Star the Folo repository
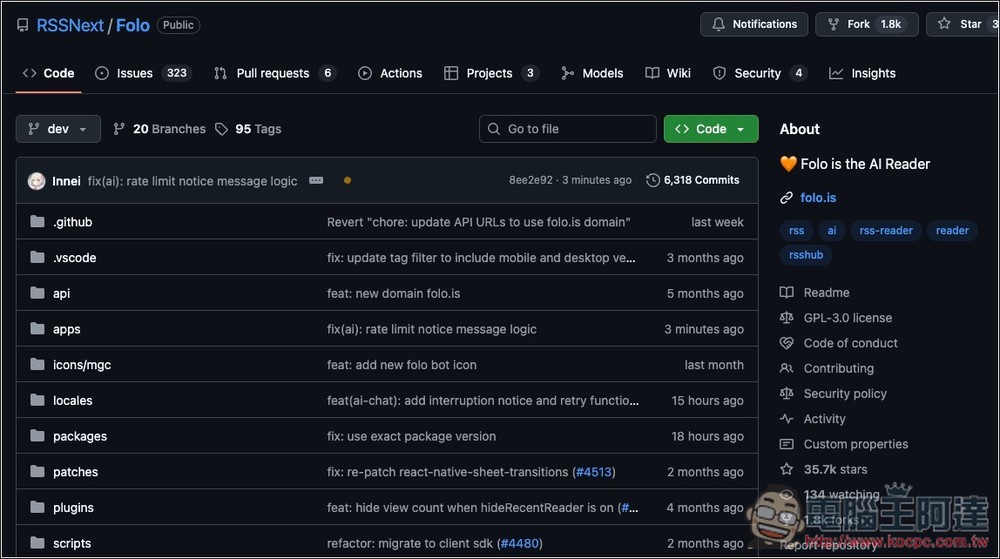Image resolution: width=1000 pixels, height=559 pixels. [x=960, y=24]
